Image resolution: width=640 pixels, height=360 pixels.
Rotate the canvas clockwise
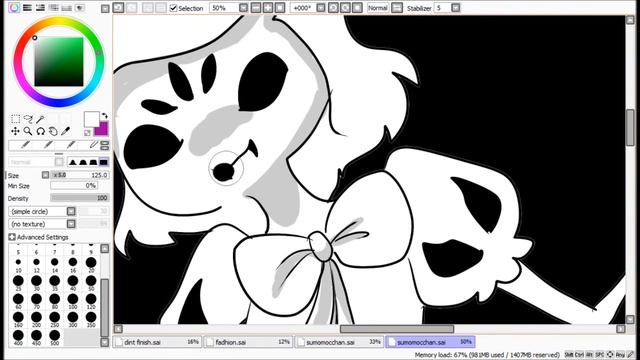pos(345,8)
